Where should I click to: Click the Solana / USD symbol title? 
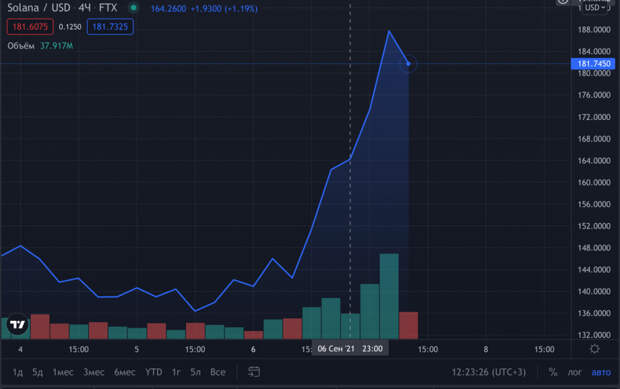coord(39,8)
